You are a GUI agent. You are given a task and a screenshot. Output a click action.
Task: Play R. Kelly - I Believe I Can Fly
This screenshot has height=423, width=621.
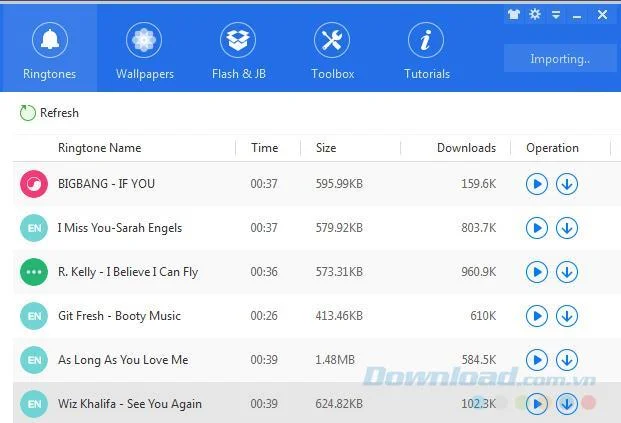tap(537, 272)
